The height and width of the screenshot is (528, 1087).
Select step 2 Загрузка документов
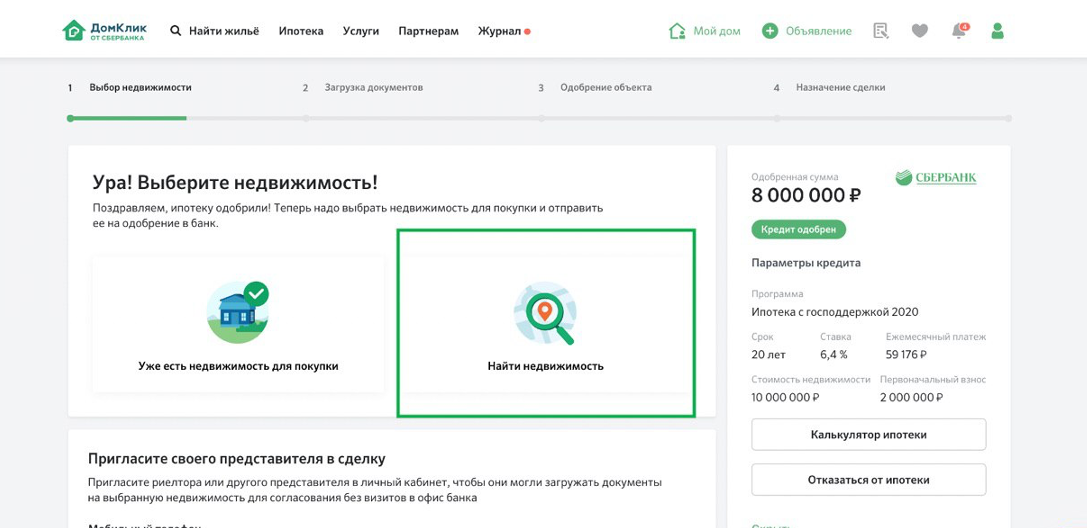tap(374, 88)
